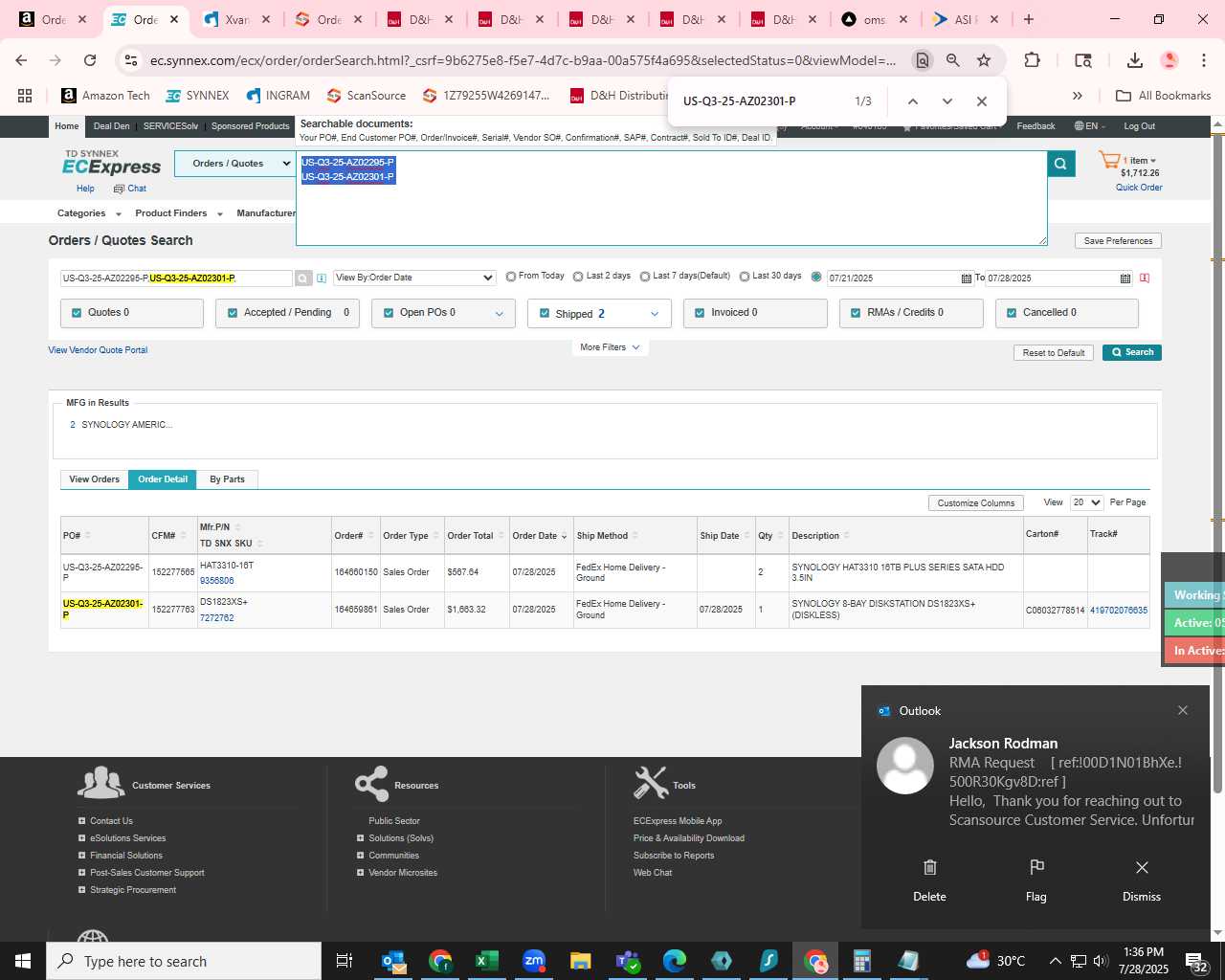1225x980 pixels.
Task: Go to previous find-in-page match
Action: tap(913, 101)
